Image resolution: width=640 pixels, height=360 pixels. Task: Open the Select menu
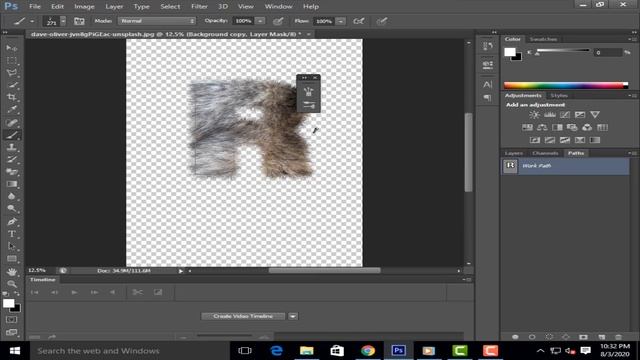pyautogui.click(x=170, y=7)
